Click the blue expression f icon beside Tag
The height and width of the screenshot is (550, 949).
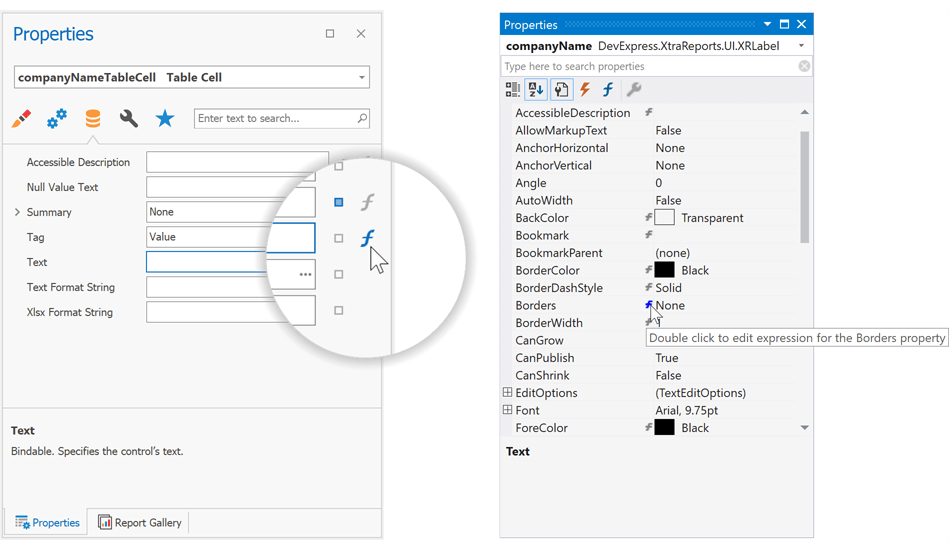pyautogui.click(x=367, y=238)
